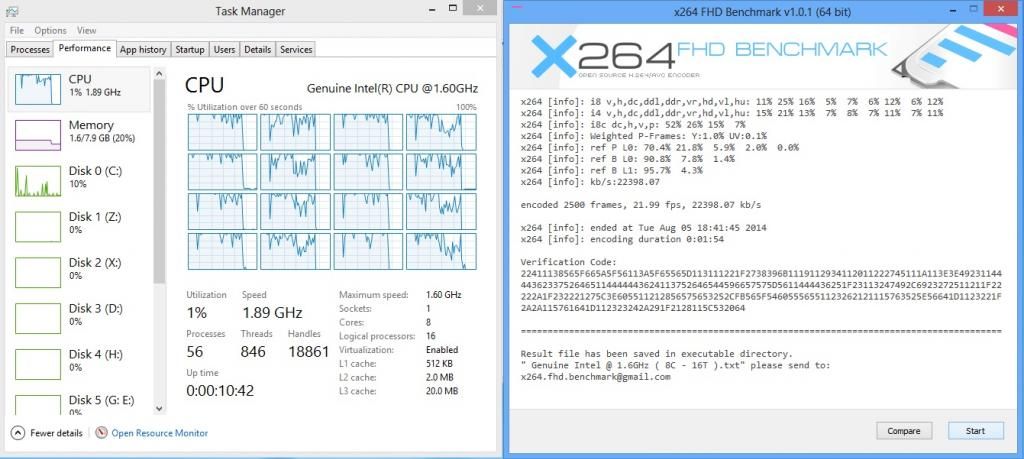1024x459 pixels.
Task: Click the 'Weighted P-Frames' info line
Action: [x=643, y=136]
